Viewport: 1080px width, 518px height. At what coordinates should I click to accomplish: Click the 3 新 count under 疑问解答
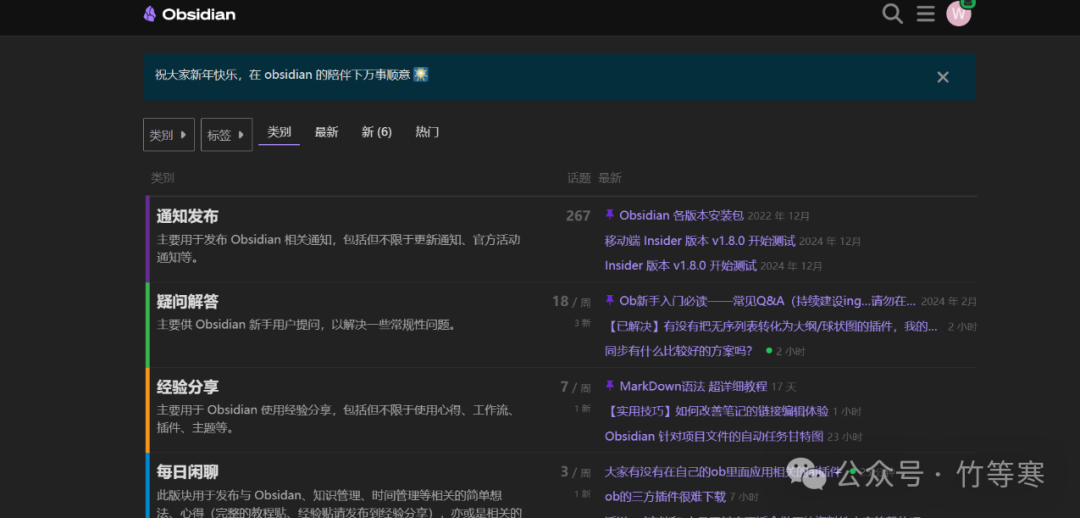(582, 323)
